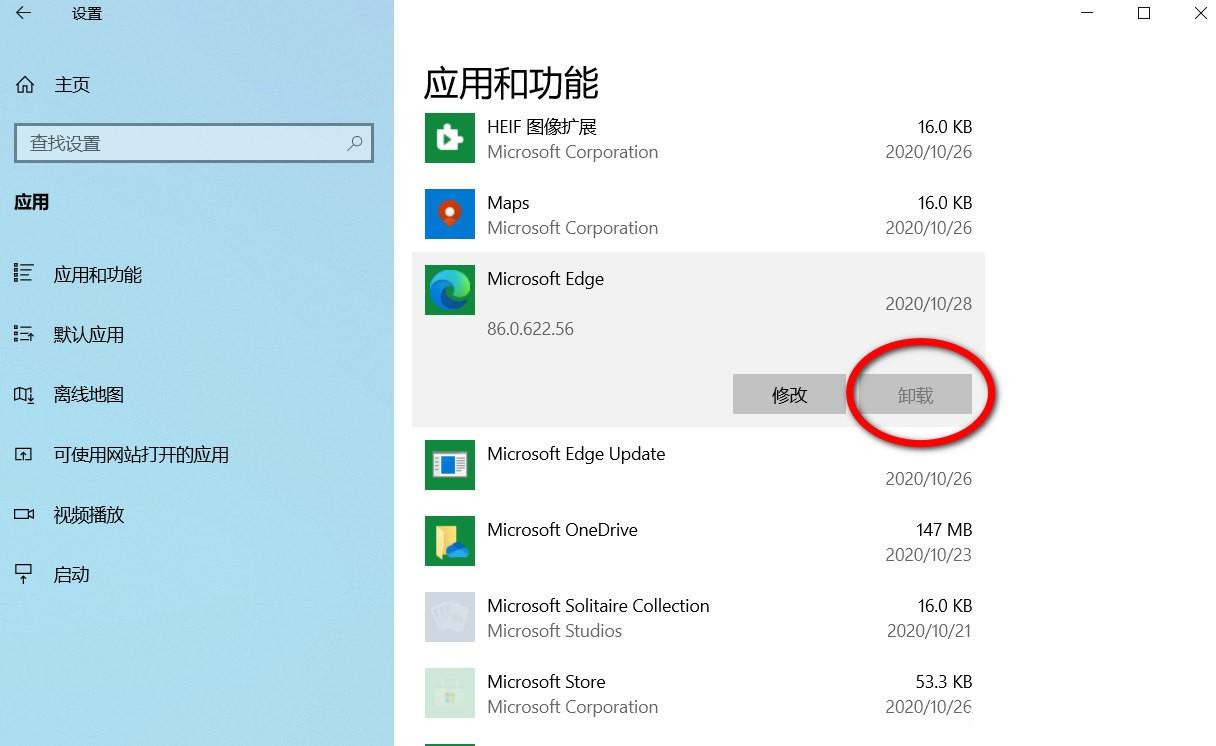The image size is (1216, 746).
Task: Click the Edge version 86.0.622.56 text
Action: point(530,329)
